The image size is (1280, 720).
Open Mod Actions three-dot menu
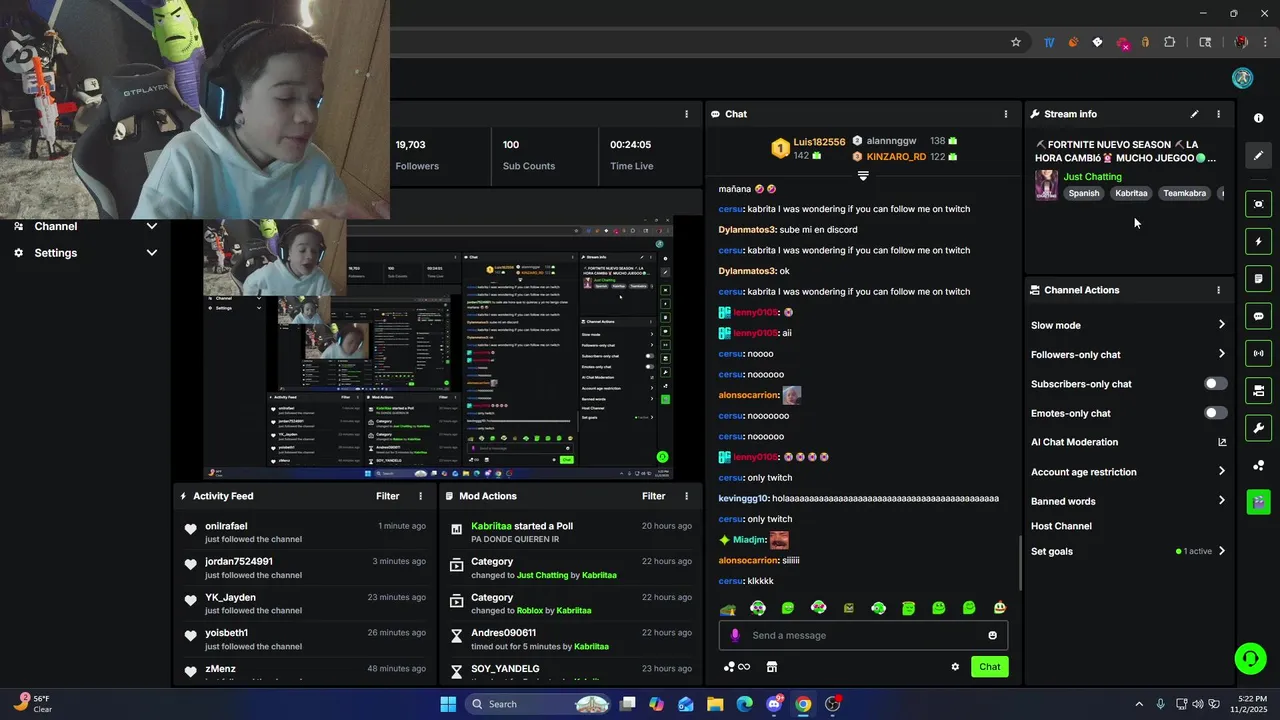(686, 496)
